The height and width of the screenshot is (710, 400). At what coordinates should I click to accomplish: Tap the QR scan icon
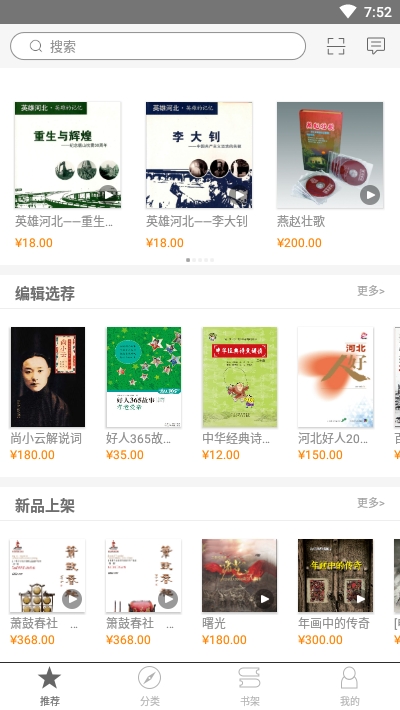(336, 46)
